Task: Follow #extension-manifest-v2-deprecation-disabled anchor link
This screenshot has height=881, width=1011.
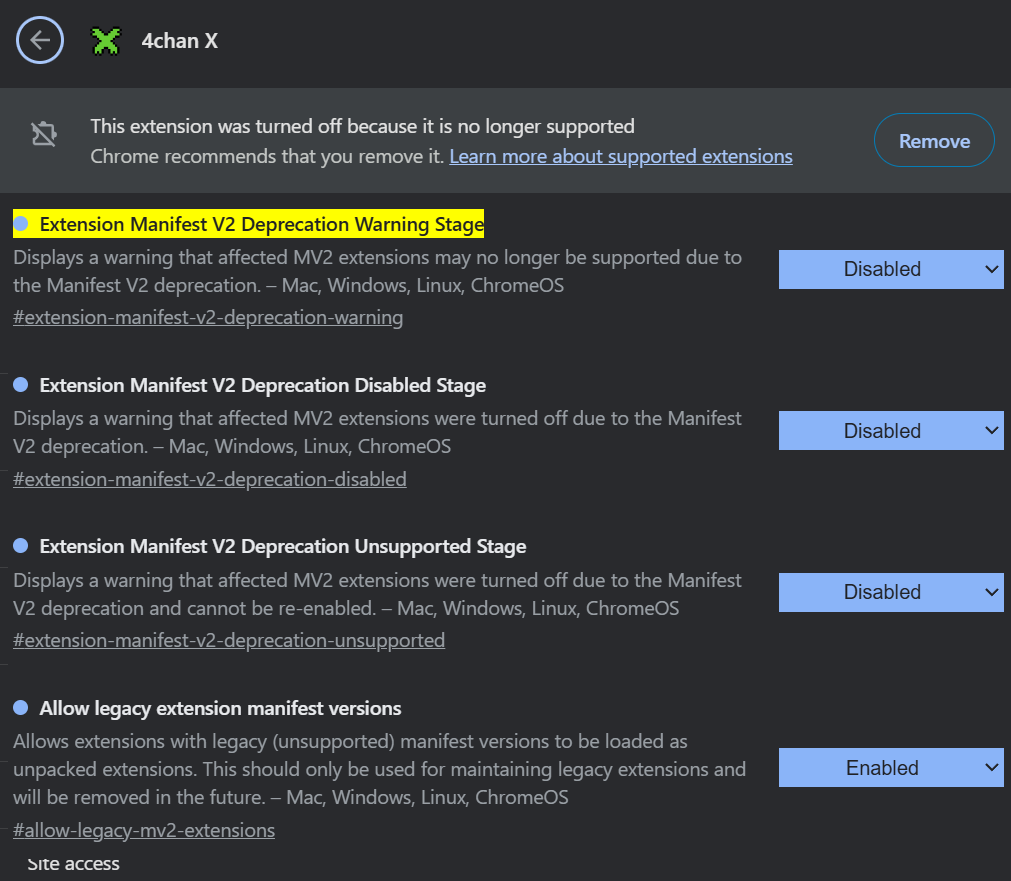Action: [210, 479]
